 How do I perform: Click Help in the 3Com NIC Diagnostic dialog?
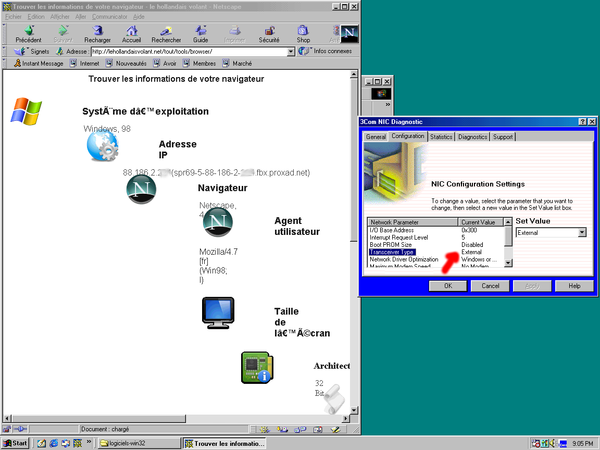click(574, 286)
